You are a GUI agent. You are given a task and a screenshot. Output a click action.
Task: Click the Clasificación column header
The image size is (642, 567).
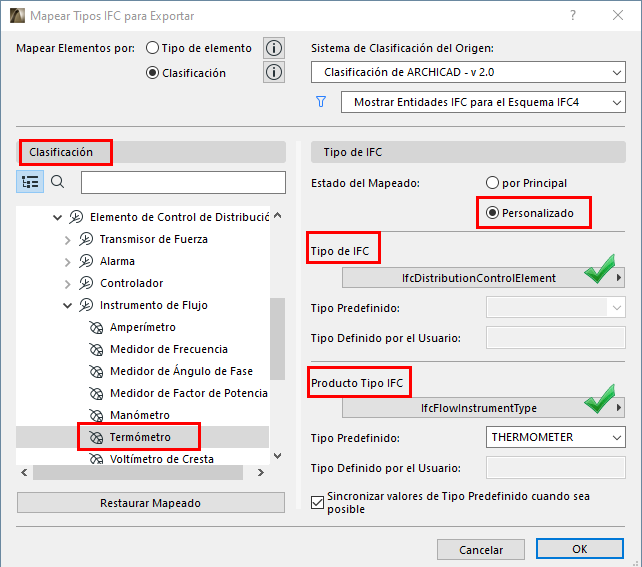click(151, 152)
